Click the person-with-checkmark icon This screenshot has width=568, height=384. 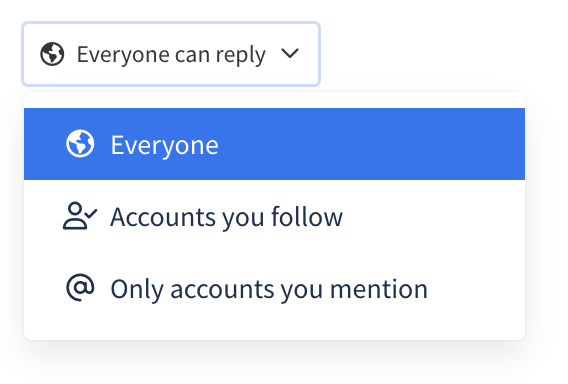click(80, 216)
